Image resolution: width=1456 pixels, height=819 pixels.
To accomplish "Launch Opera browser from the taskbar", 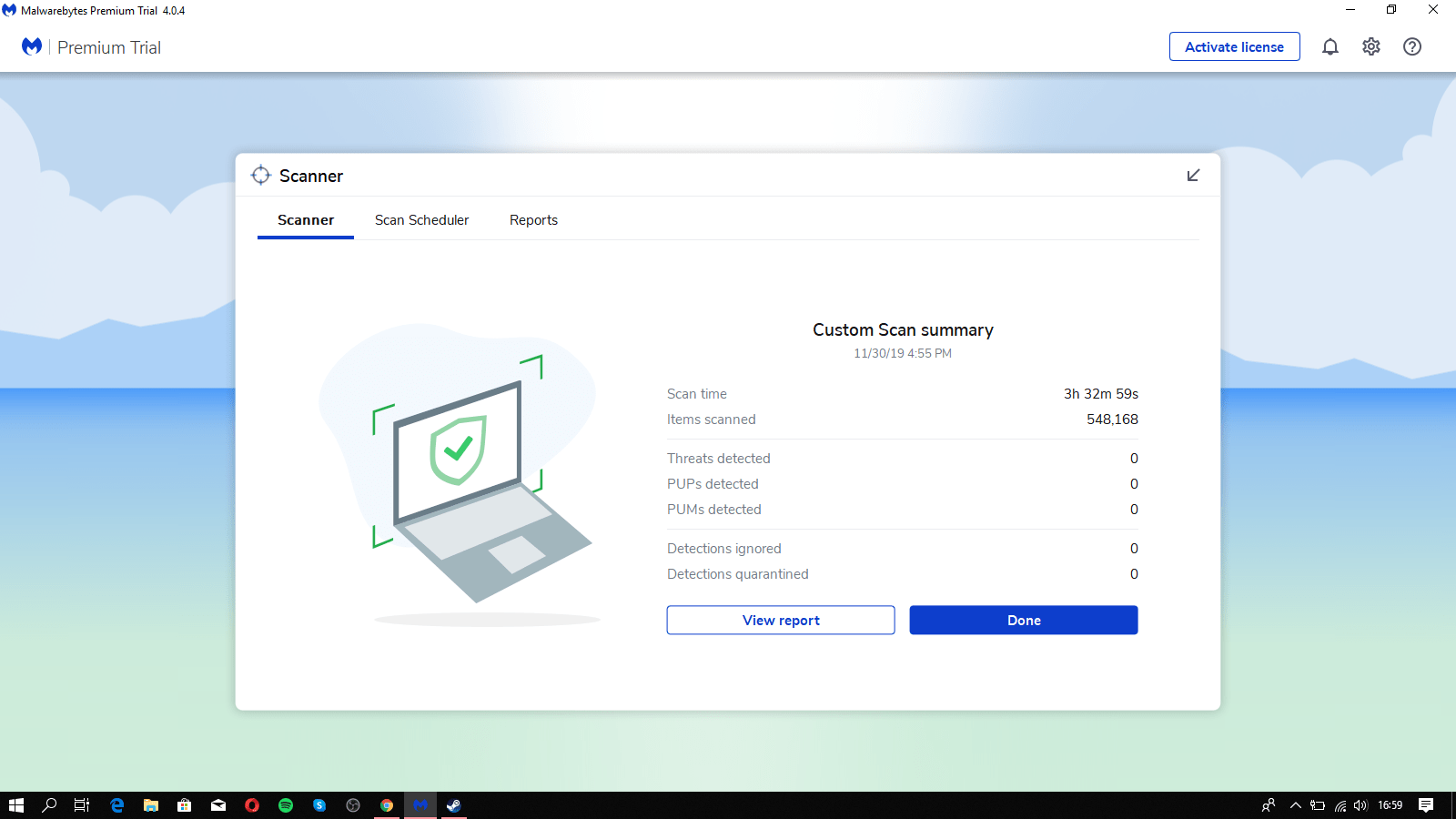I will click(x=252, y=805).
